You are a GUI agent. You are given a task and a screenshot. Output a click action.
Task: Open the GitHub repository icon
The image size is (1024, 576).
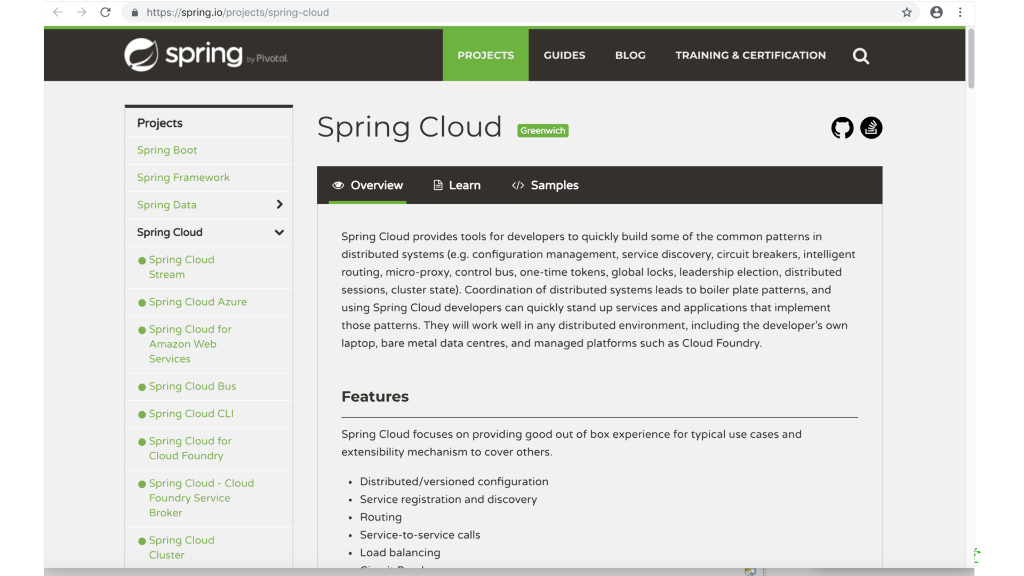[x=842, y=128]
